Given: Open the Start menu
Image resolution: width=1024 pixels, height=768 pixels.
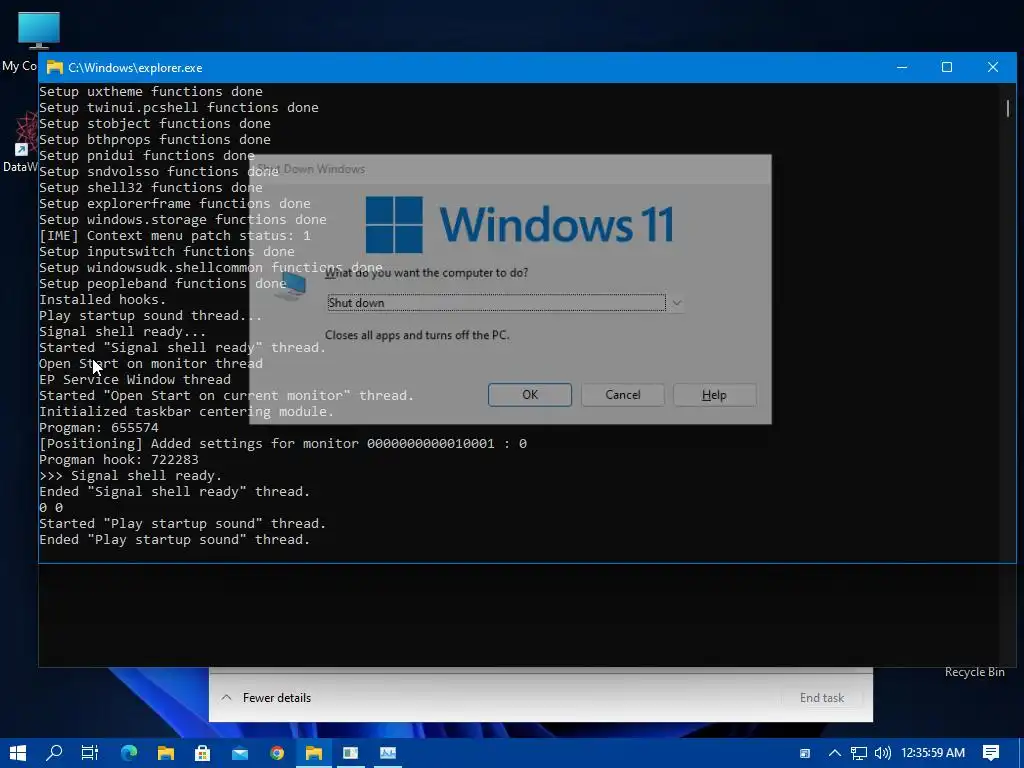Looking at the screenshot, I should coord(18,752).
